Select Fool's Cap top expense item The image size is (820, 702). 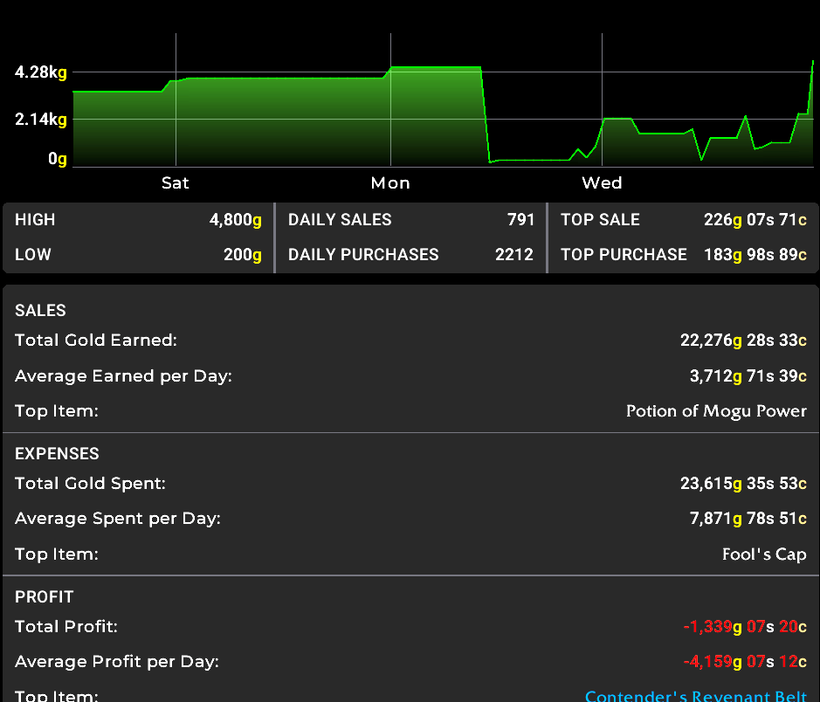tap(764, 554)
